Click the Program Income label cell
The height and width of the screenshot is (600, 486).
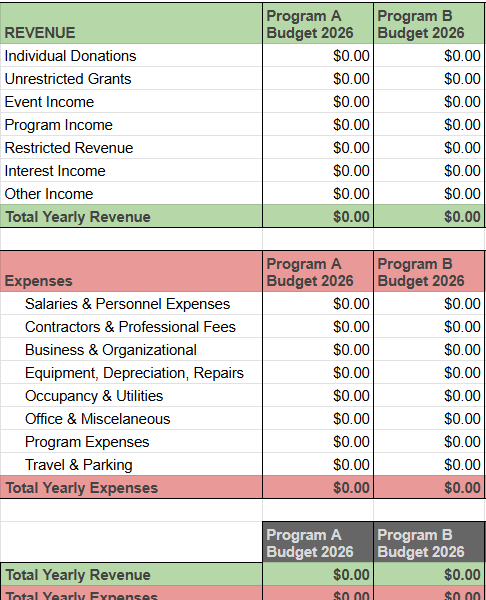coord(131,124)
